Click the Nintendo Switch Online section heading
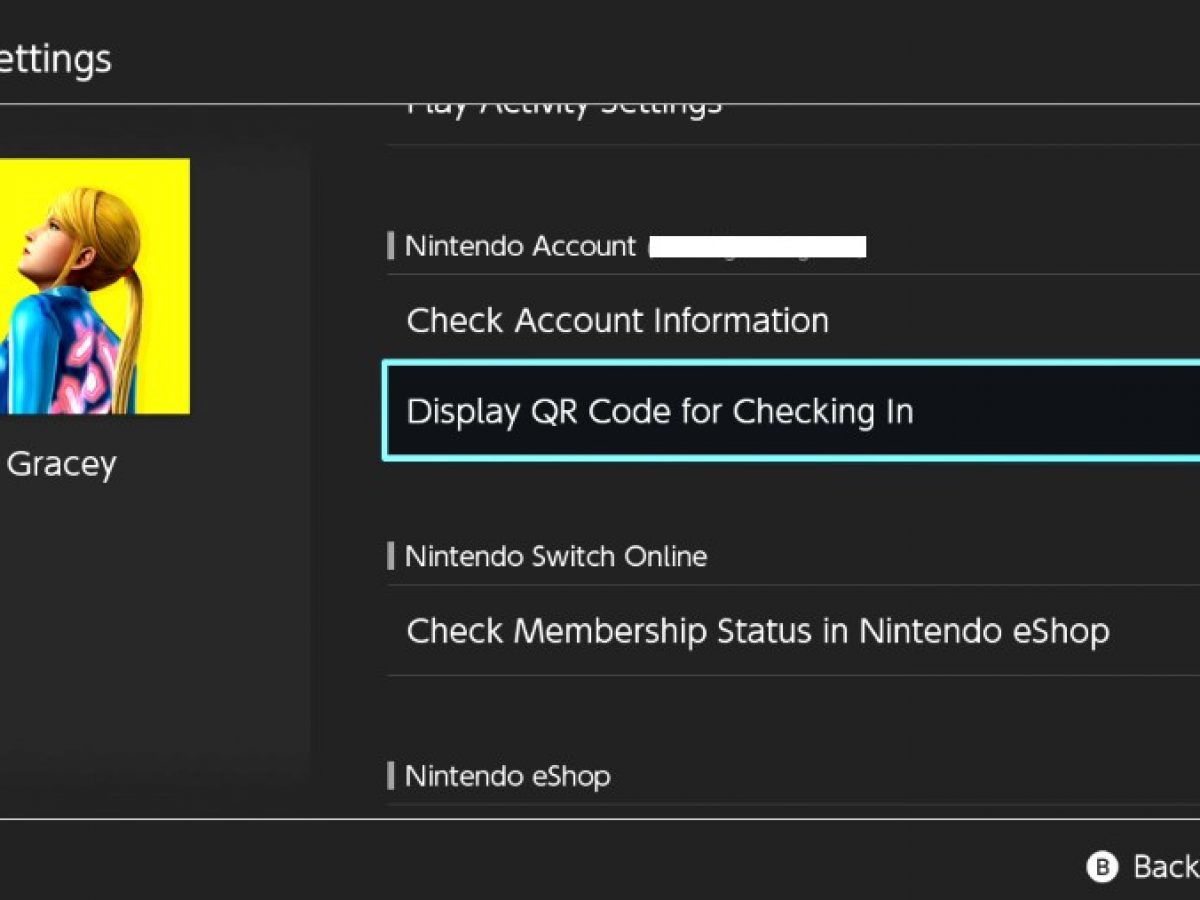1200x900 pixels. coord(555,556)
